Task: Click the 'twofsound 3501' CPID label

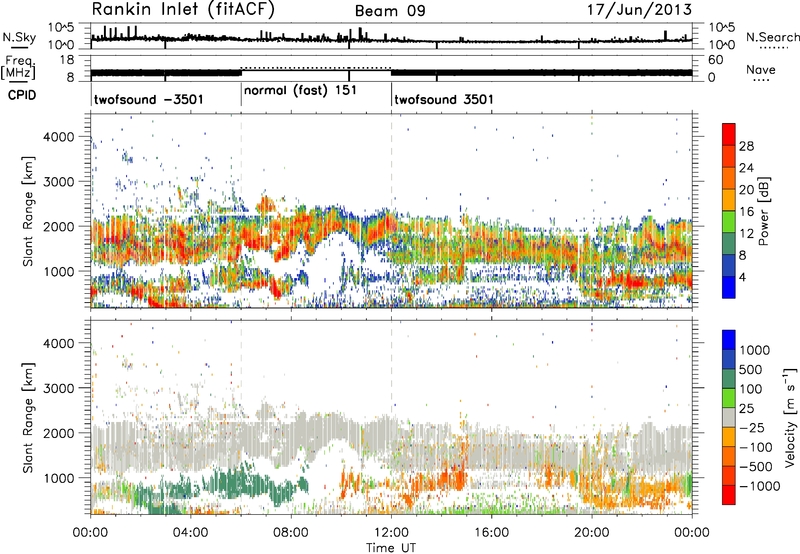Action: coord(444,99)
